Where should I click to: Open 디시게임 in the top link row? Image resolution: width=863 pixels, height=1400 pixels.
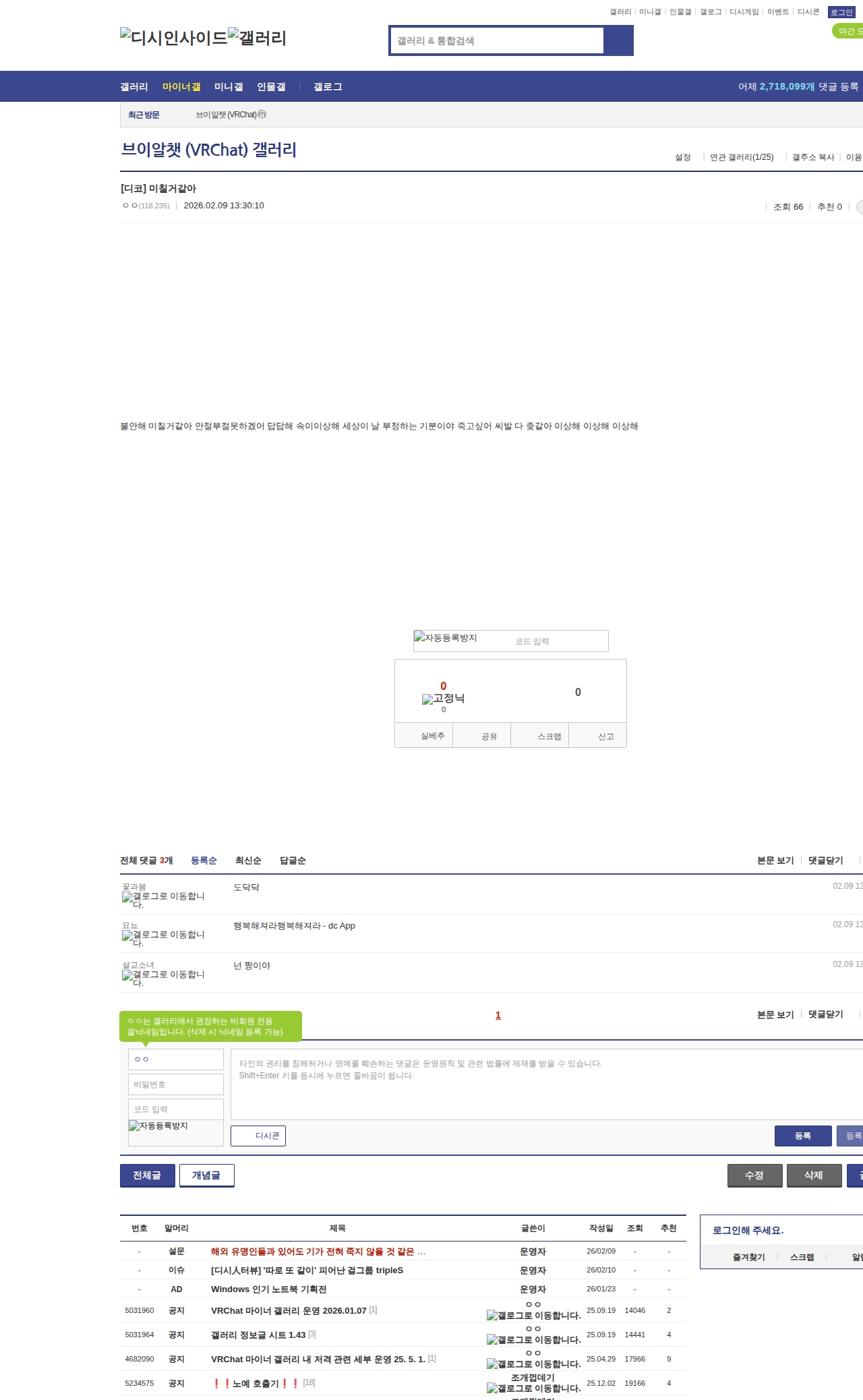pos(744,12)
